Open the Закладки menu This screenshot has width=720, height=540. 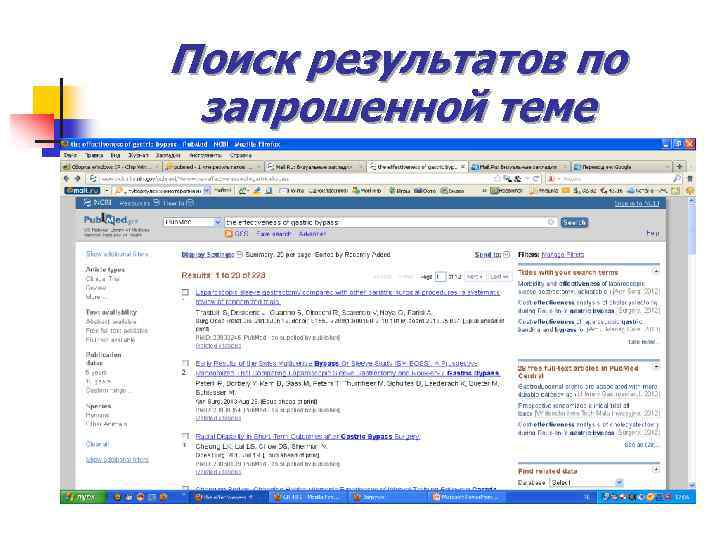(x=168, y=156)
